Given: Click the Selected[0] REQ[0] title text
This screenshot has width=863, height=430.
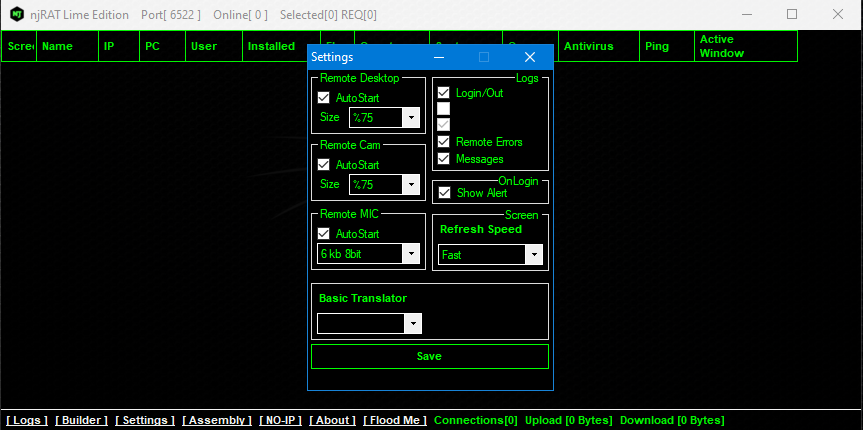Looking at the screenshot, I should tap(329, 15).
